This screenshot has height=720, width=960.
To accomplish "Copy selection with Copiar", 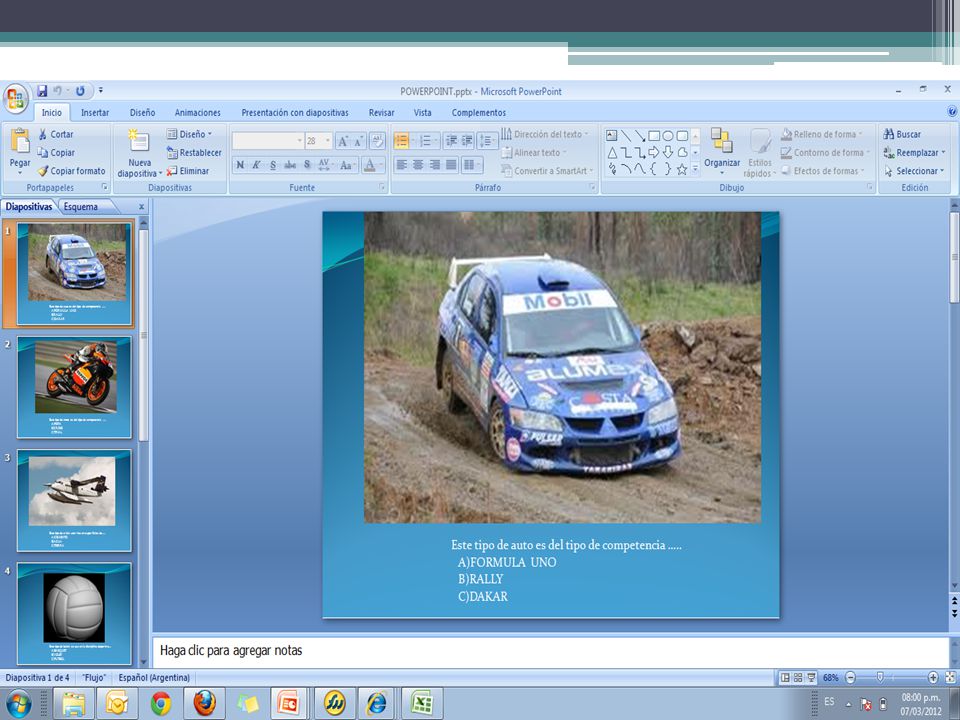I will click(56, 152).
